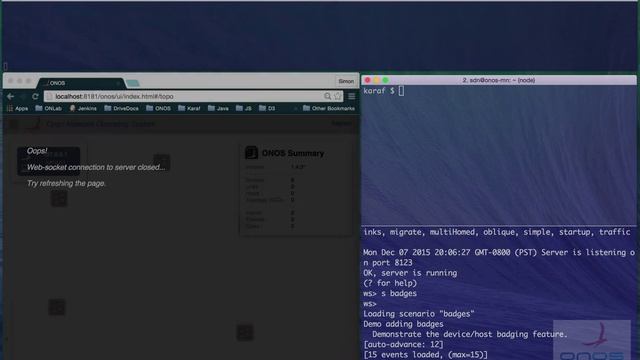
Task: Click the ONOS Summary panel icon
Action: 251,153
